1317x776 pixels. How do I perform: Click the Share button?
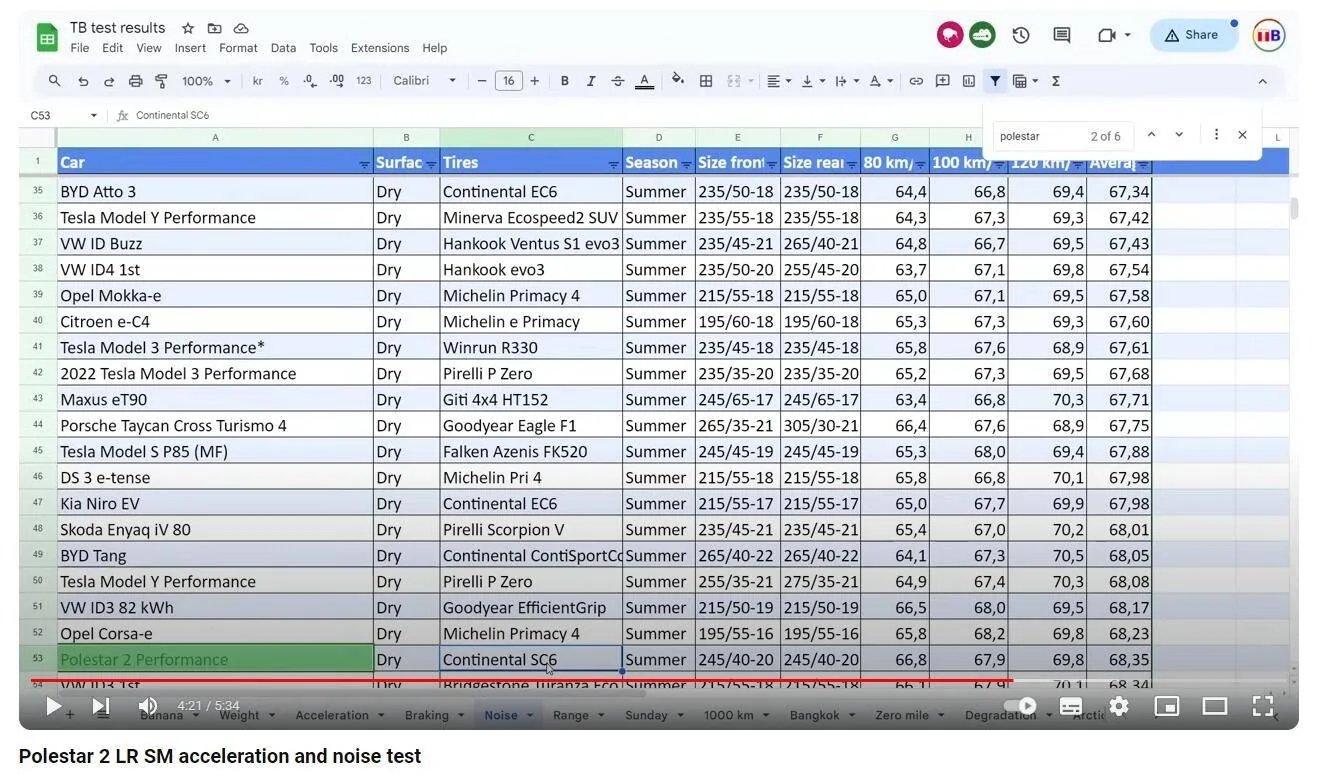[x=1193, y=35]
